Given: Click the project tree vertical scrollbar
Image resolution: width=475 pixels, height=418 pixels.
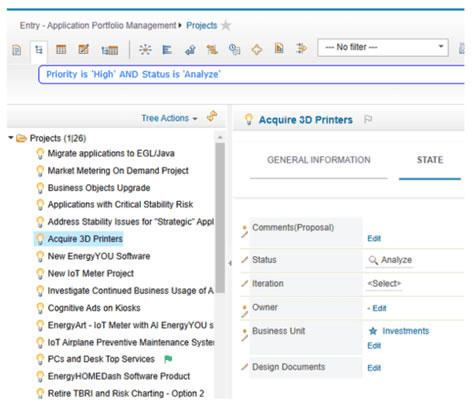Looking at the screenshot, I should 220,218.
